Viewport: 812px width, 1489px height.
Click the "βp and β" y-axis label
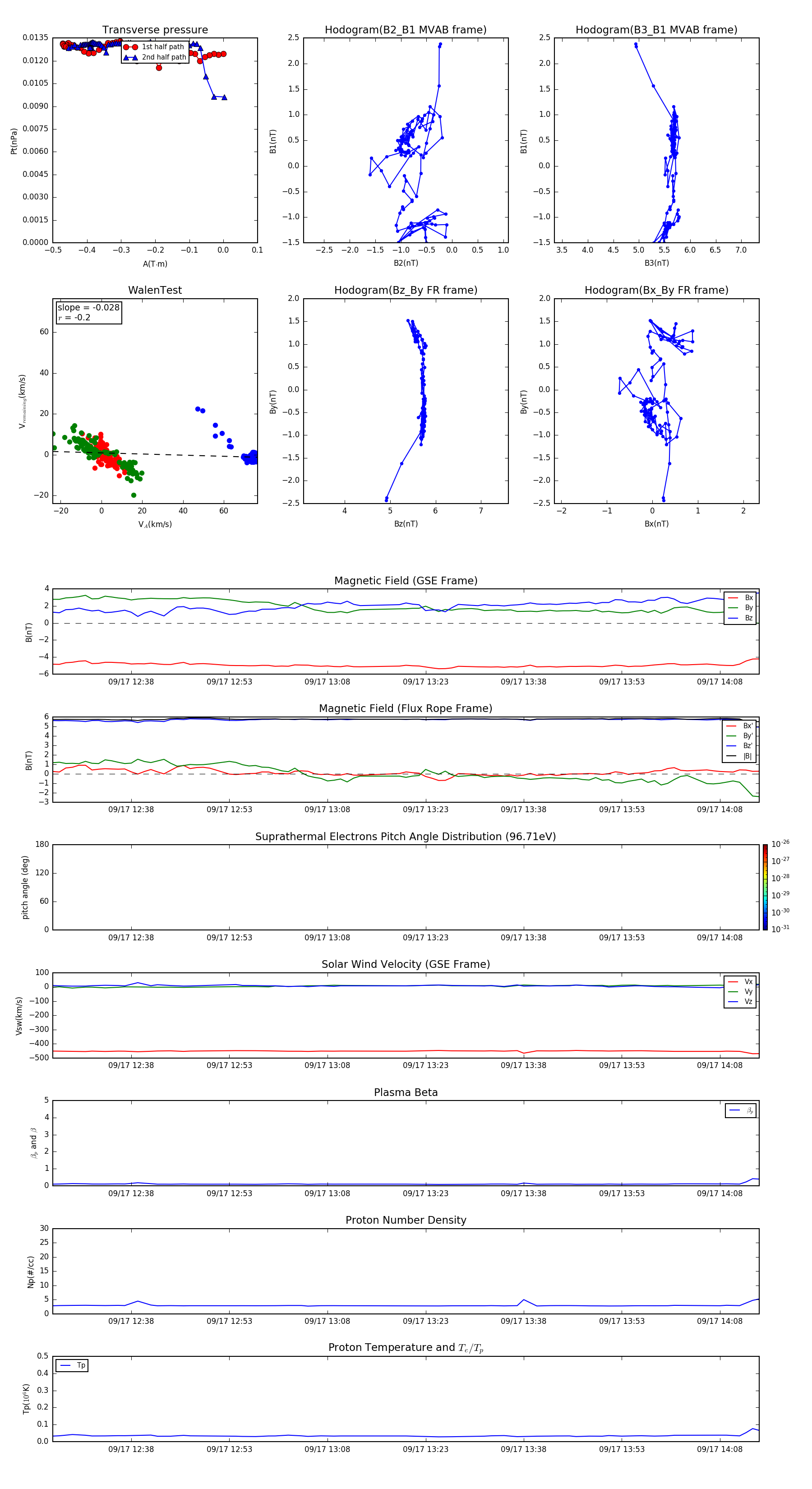33,1143
